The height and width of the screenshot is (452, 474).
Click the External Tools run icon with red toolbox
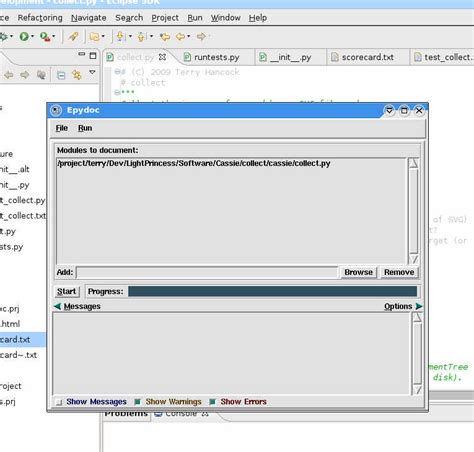pos(45,36)
